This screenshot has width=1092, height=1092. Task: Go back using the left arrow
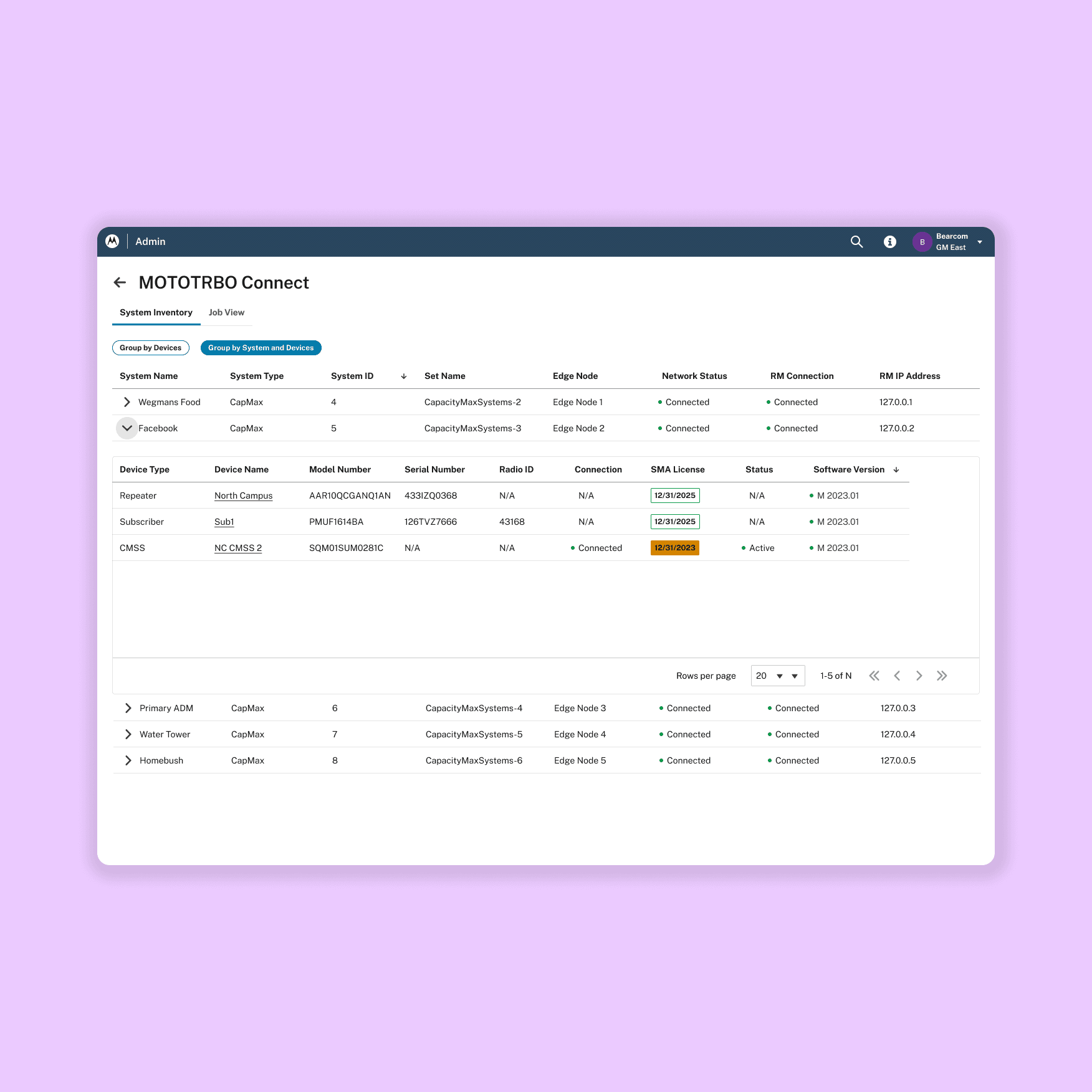(x=120, y=283)
